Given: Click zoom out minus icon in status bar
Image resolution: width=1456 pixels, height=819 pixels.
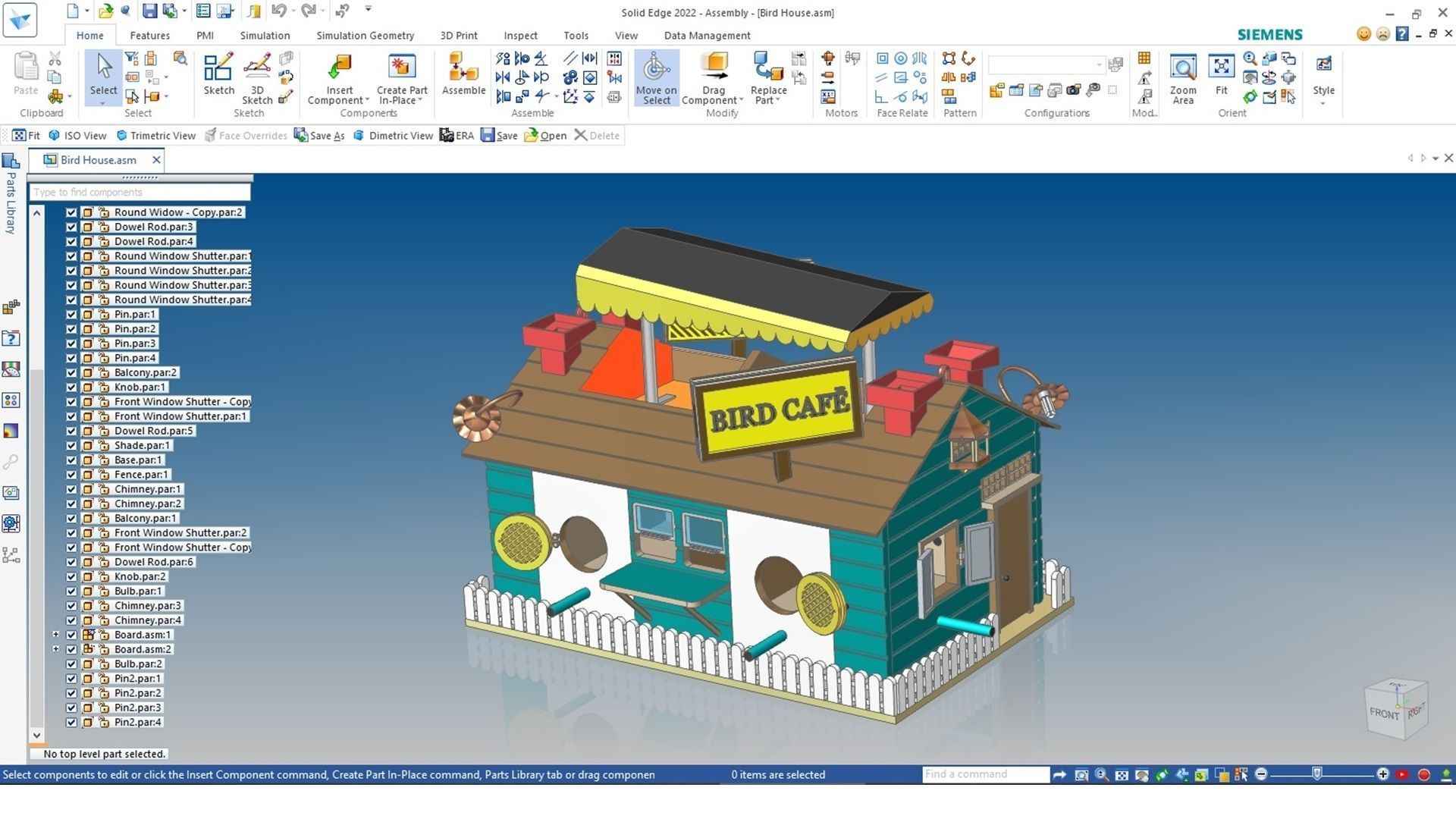Looking at the screenshot, I should coord(1260,774).
